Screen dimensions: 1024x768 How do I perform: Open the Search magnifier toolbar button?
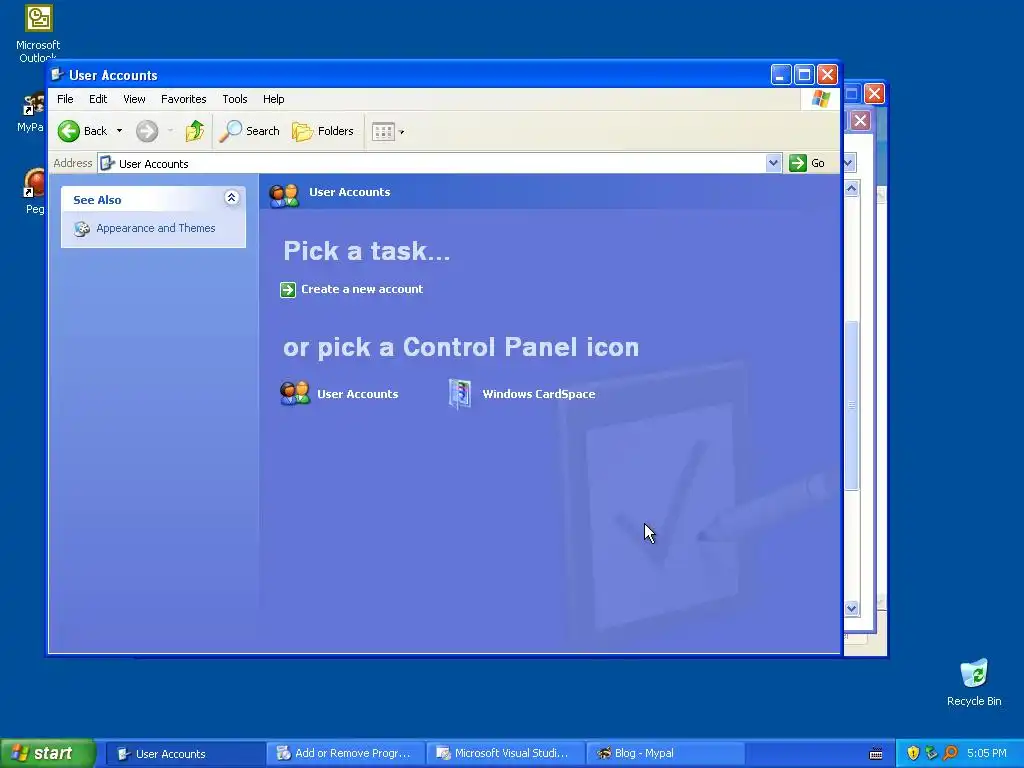(249, 131)
